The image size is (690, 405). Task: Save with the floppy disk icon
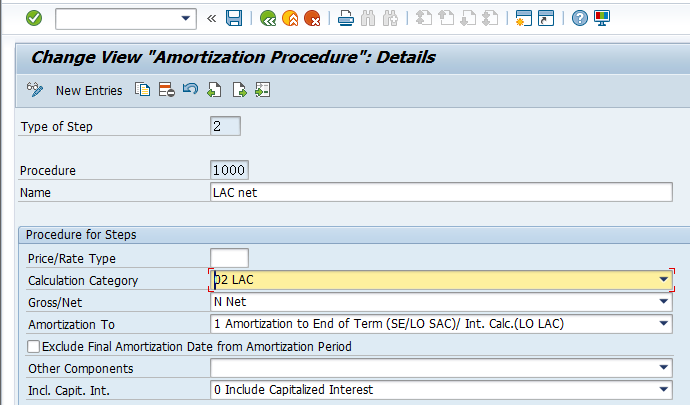click(234, 18)
